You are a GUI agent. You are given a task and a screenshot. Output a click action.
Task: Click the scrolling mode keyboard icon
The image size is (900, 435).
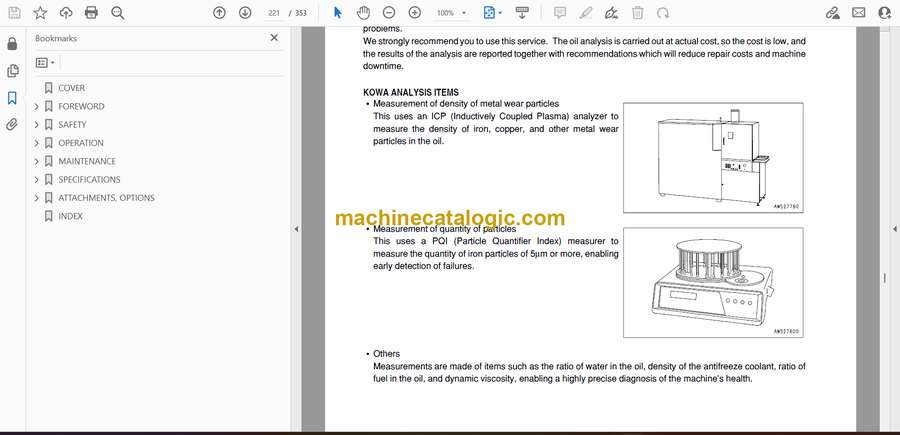coord(522,13)
